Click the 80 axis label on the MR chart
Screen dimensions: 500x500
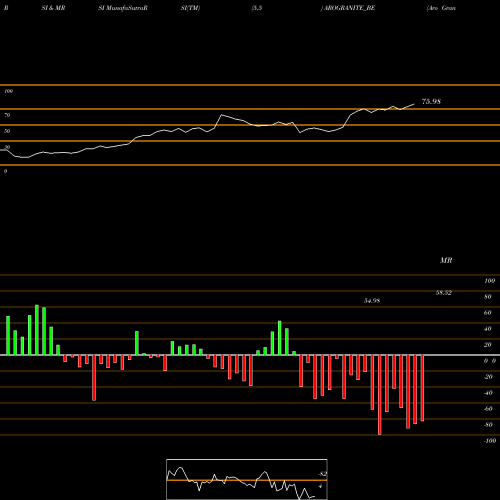(x=487, y=297)
